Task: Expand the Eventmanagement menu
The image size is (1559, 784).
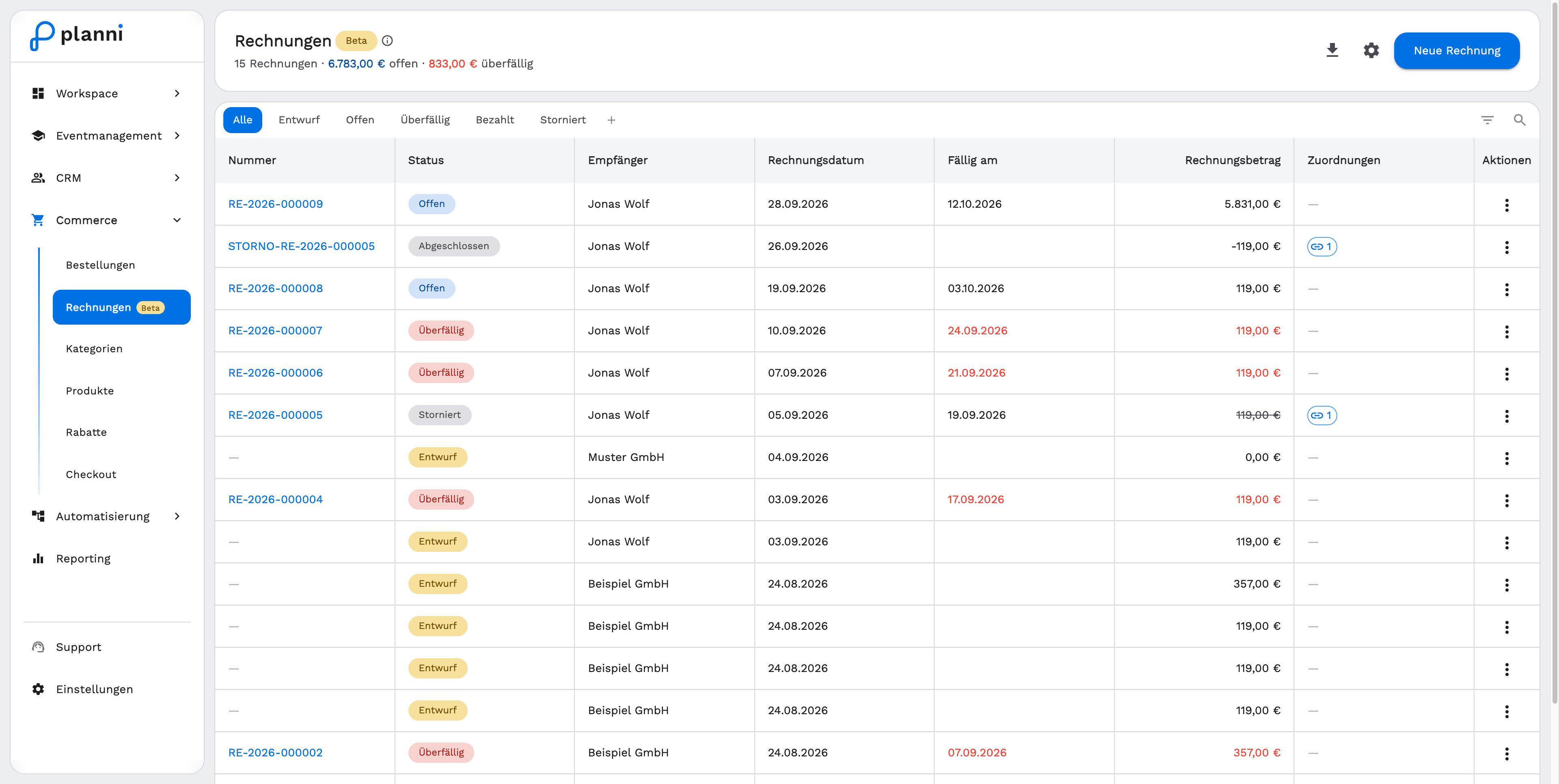Action: tap(106, 136)
